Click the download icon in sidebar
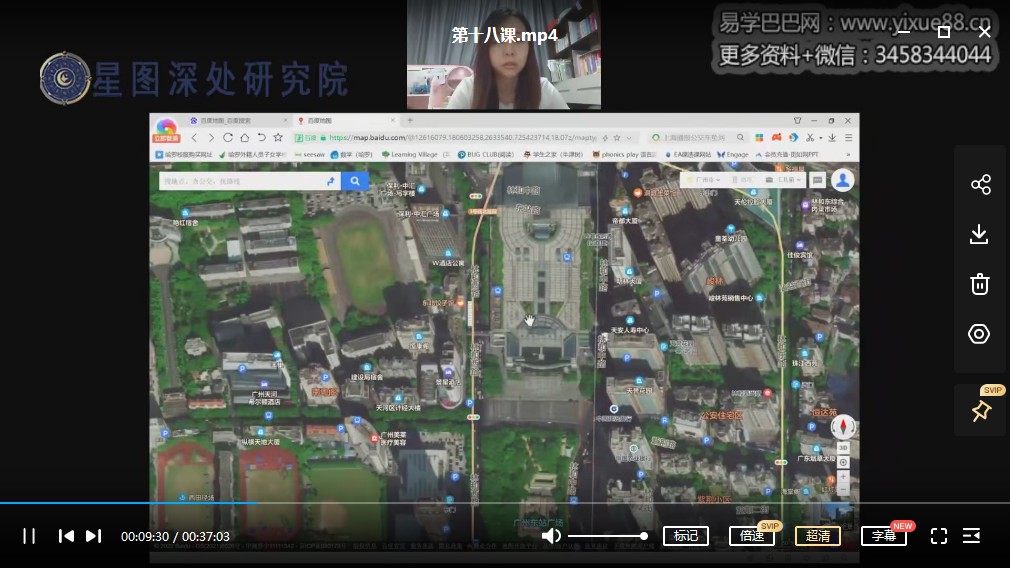This screenshot has height=568, width=1010. pyautogui.click(x=980, y=234)
